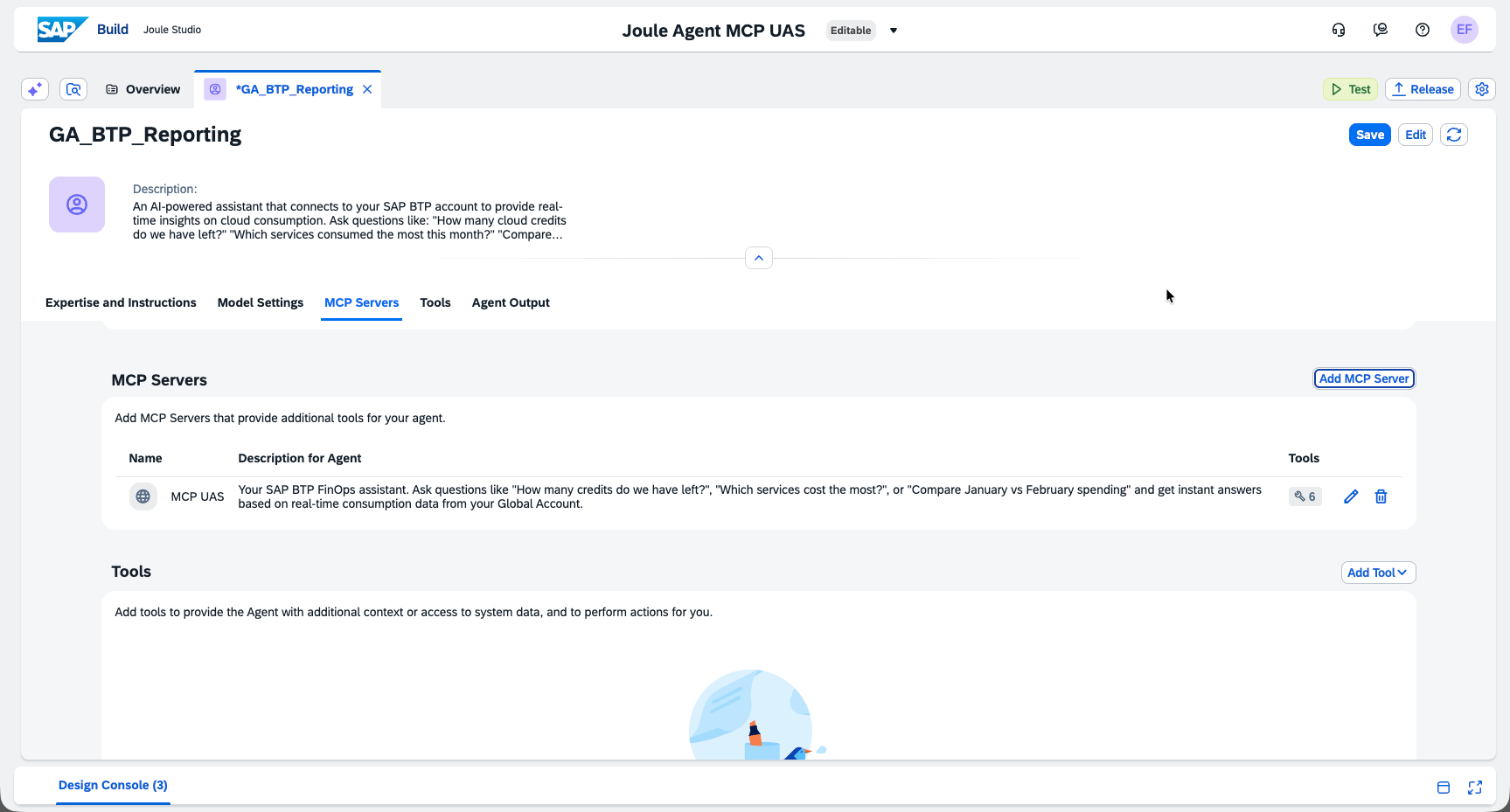
Task: Open project settings gear icon
Action: tap(1482, 89)
